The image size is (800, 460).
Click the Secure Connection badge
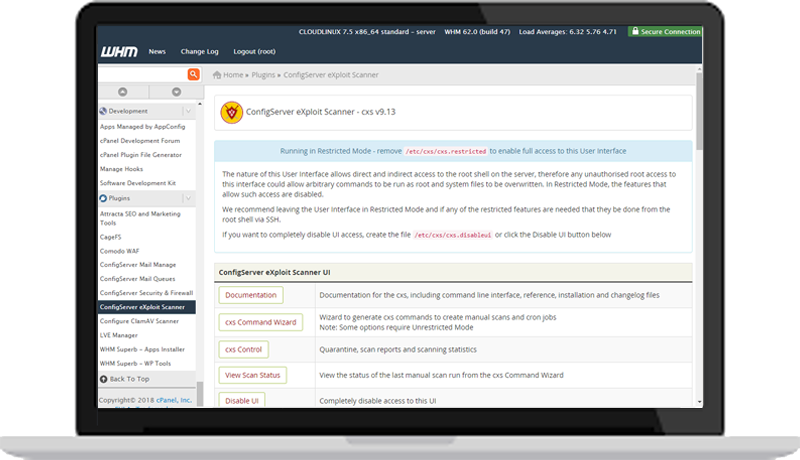665,32
